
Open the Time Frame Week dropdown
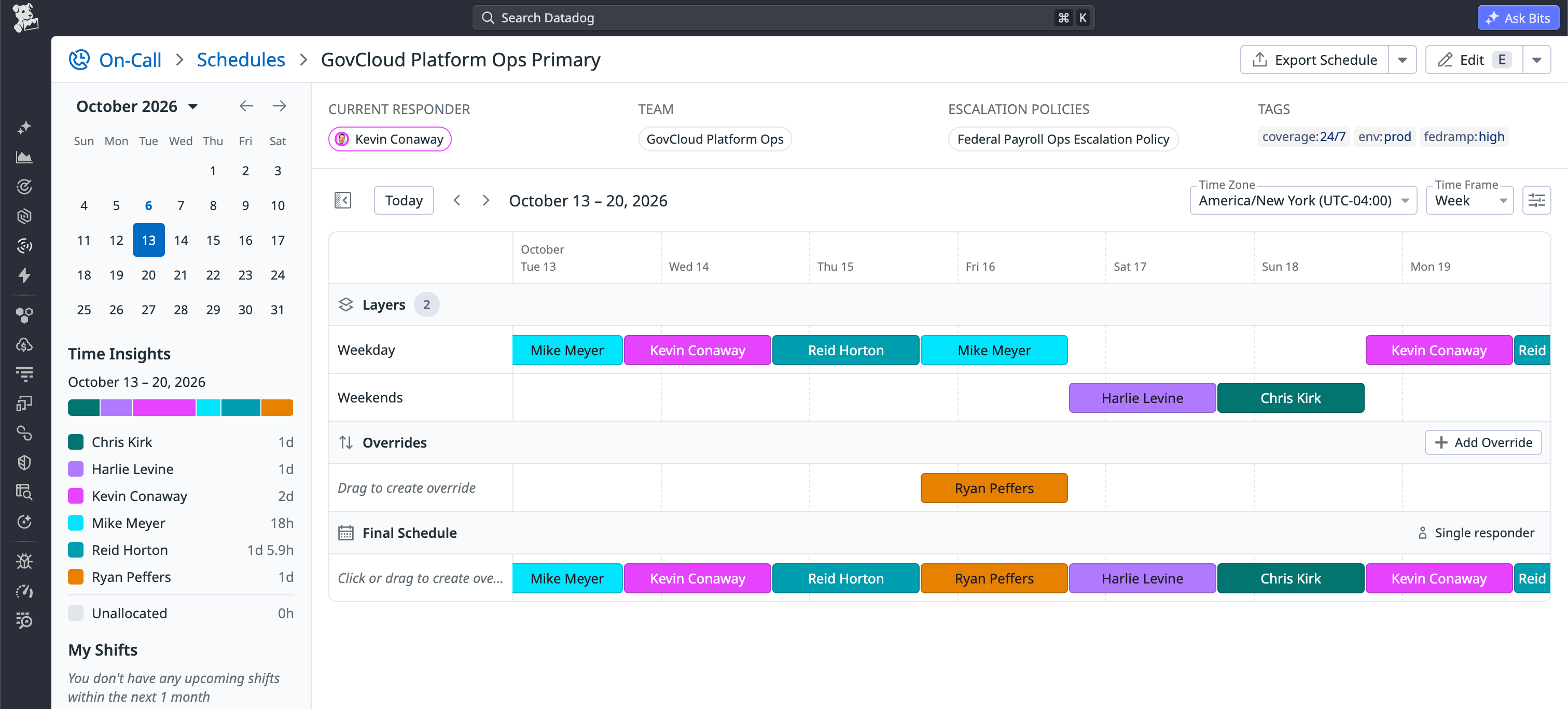pos(1469,200)
